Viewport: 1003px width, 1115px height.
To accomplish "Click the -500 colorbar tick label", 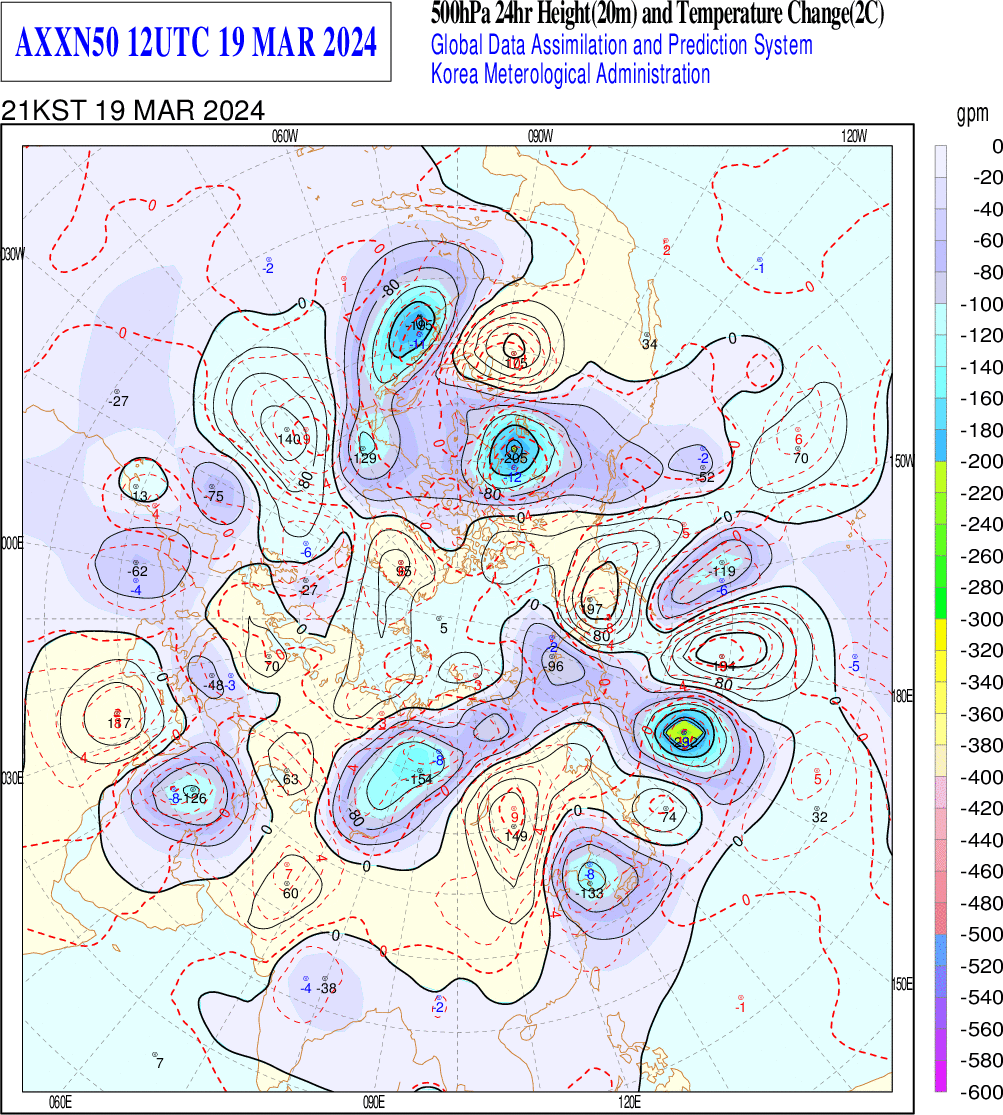I will click(981, 934).
